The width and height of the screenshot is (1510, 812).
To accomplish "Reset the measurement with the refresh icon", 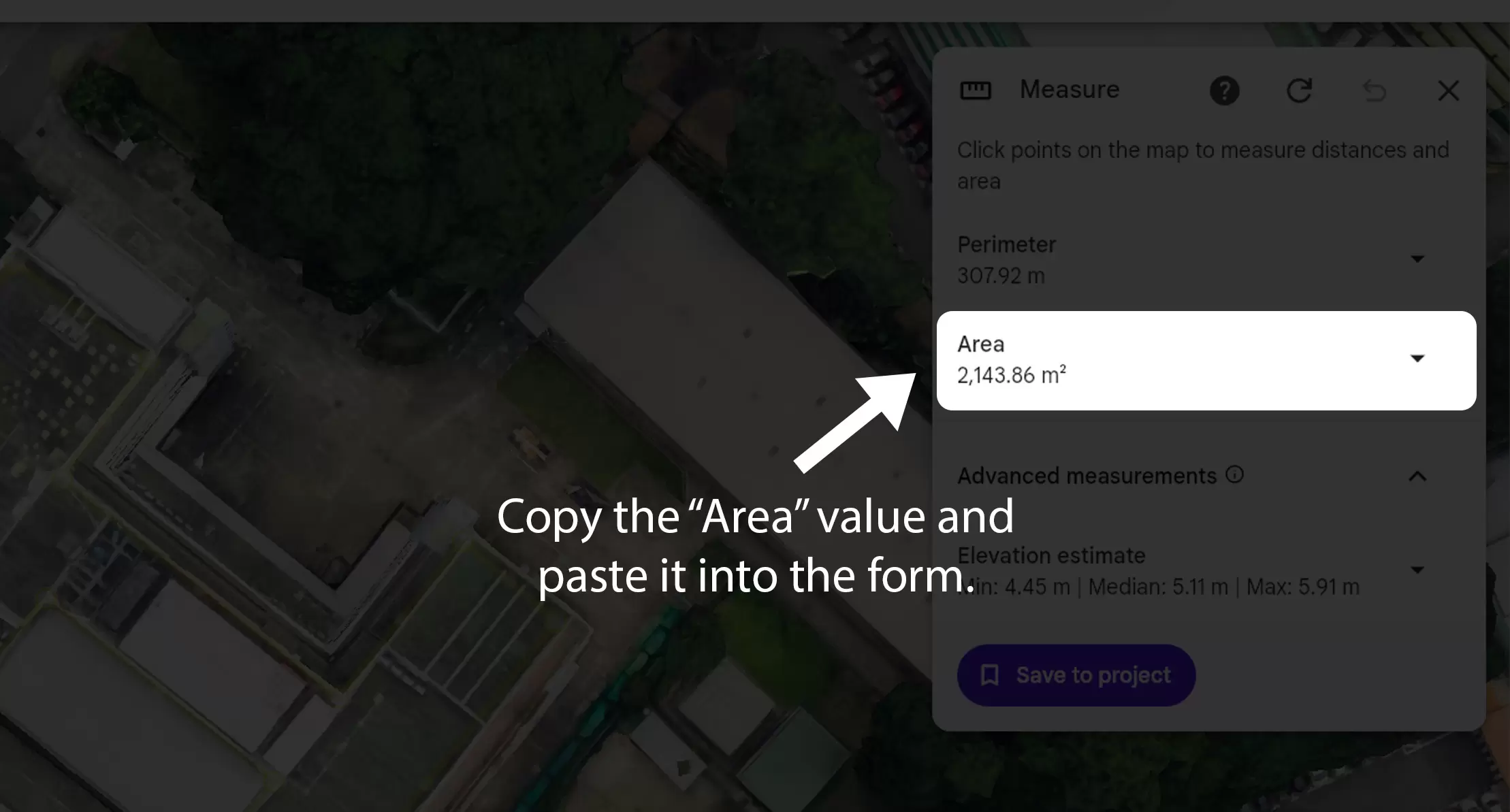I will point(1299,91).
